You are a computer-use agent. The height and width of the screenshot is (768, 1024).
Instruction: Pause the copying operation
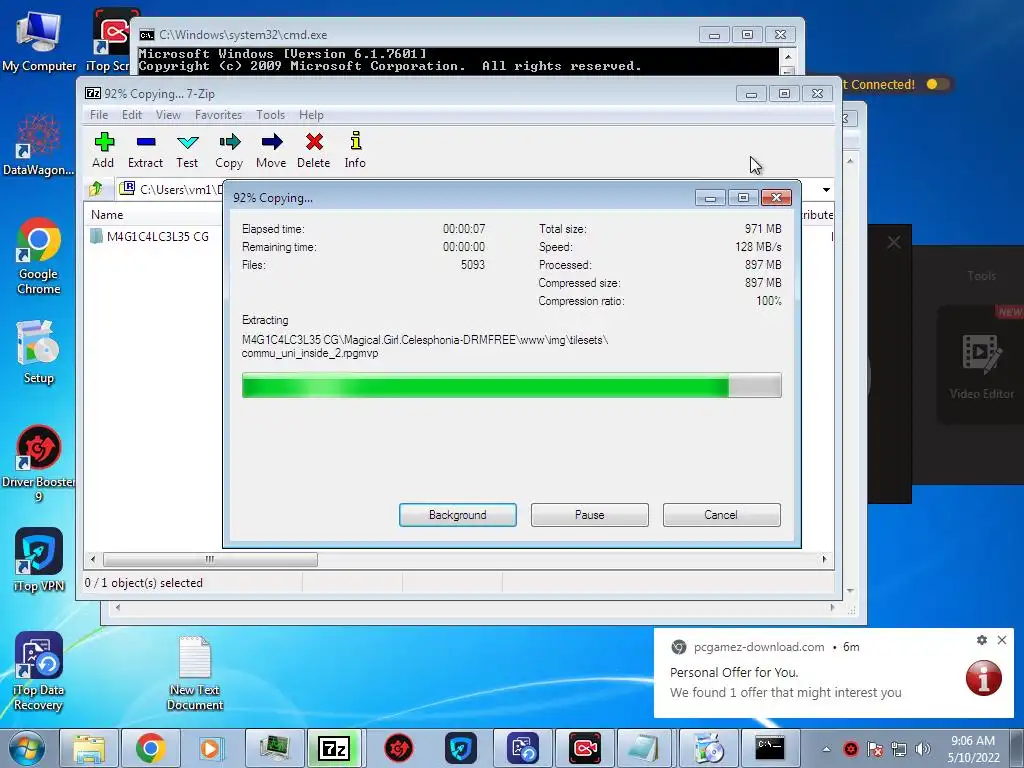pos(590,515)
